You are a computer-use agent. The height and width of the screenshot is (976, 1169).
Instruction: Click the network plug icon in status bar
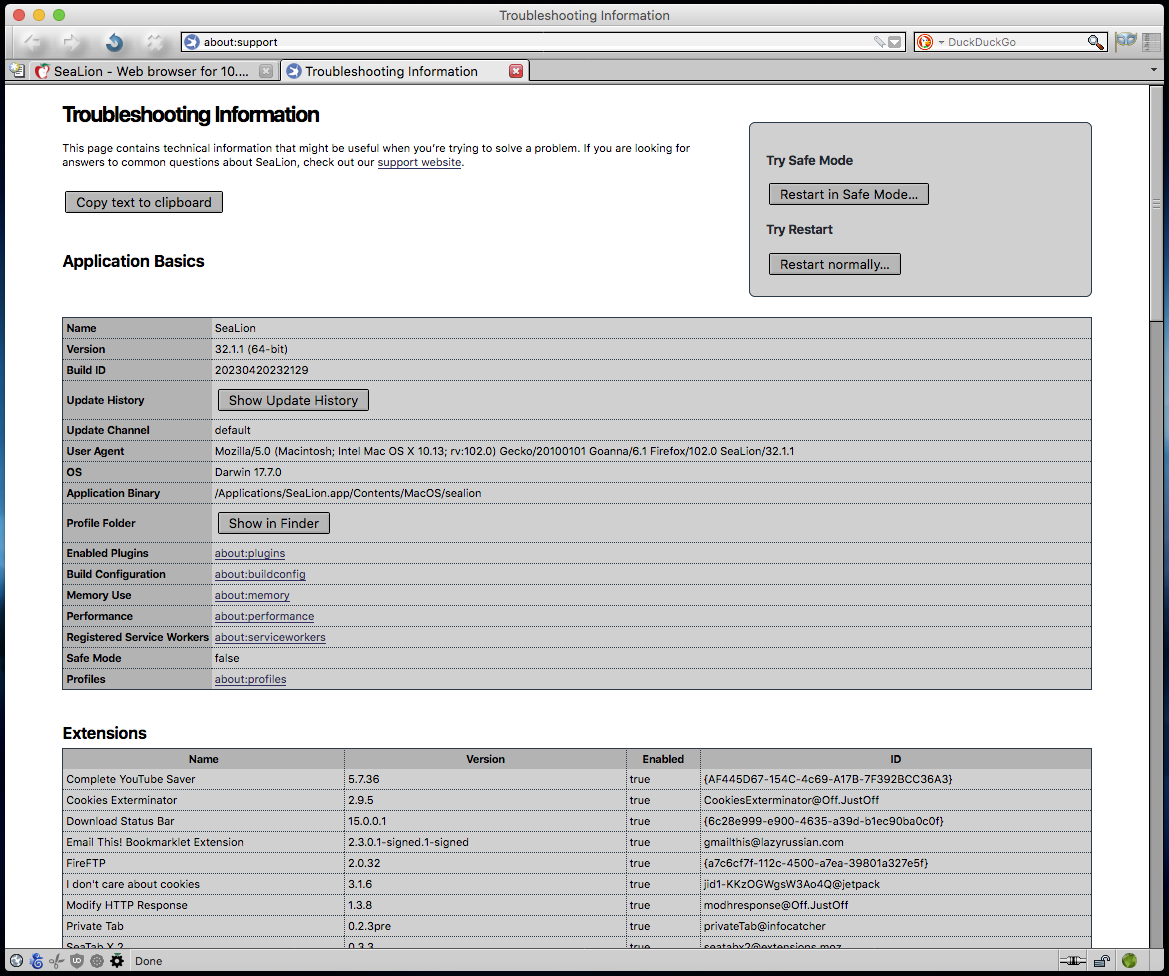point(1072,960)
